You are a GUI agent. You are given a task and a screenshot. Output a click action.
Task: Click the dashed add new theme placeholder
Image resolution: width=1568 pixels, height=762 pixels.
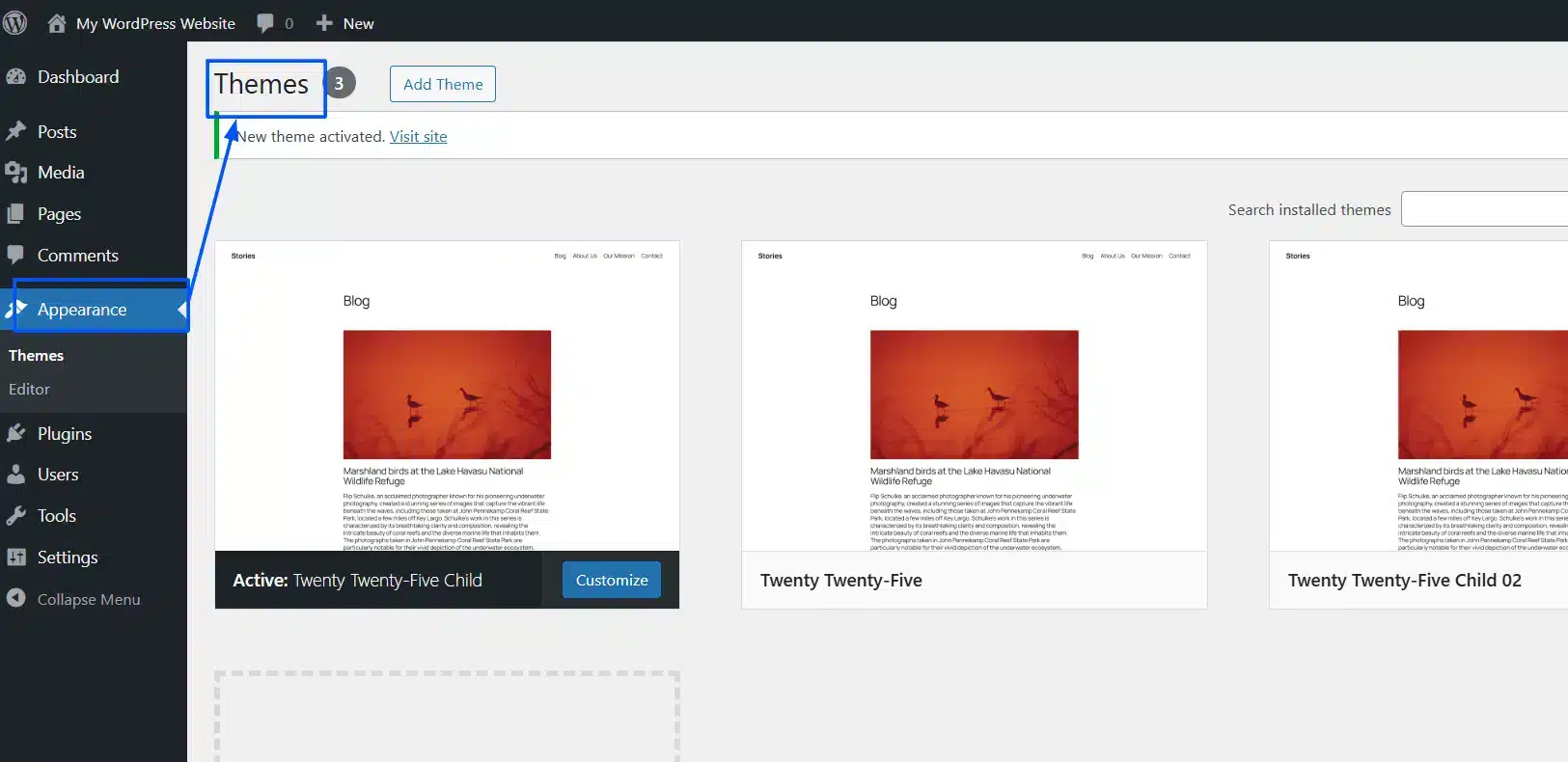pyautogui.click(x=447, y=717)
